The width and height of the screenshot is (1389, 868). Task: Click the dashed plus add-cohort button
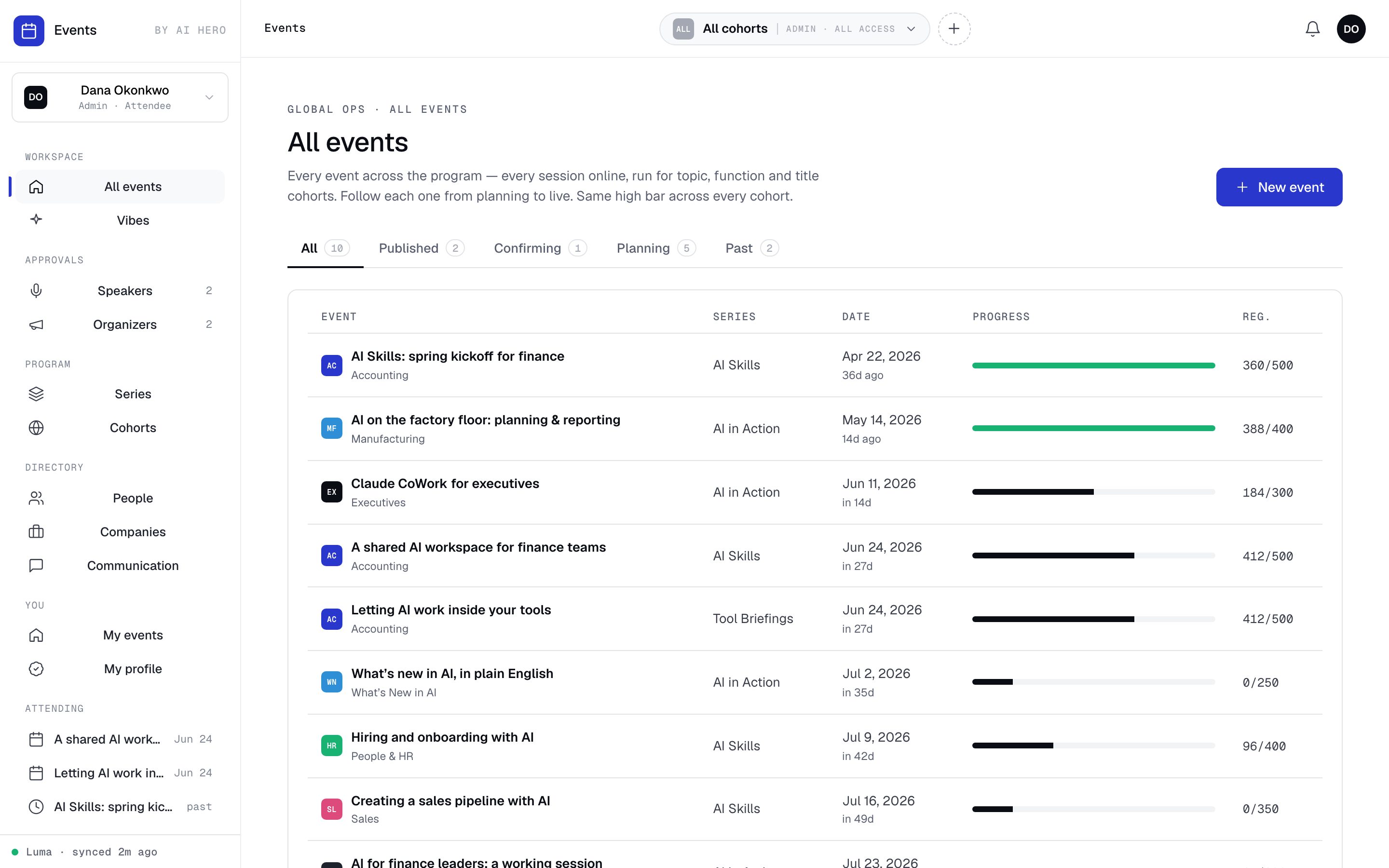pyautogui.click(x=954, y=29)
